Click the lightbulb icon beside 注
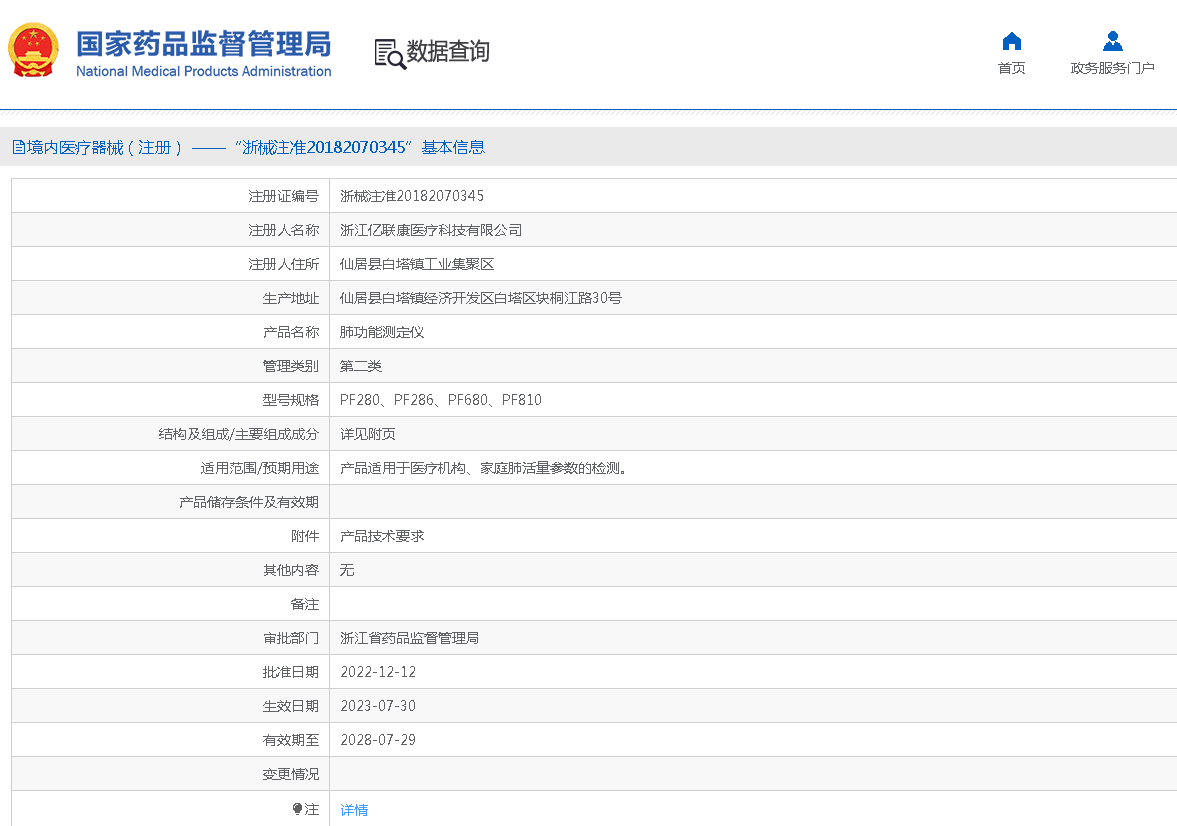Screen dimensions: 1177x826 click(297, 809)
